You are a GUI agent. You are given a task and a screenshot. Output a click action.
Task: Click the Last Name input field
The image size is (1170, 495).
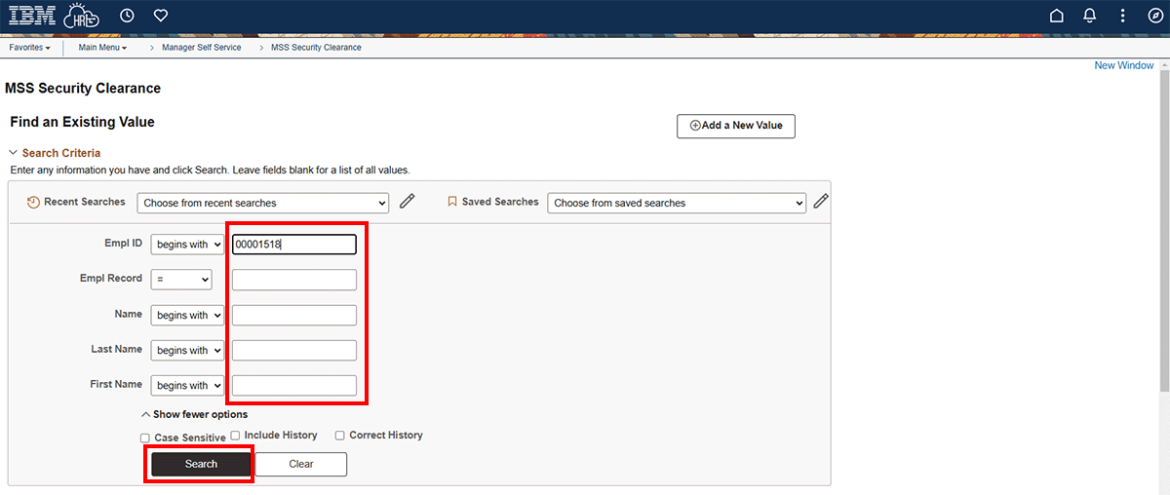(294, 350)
